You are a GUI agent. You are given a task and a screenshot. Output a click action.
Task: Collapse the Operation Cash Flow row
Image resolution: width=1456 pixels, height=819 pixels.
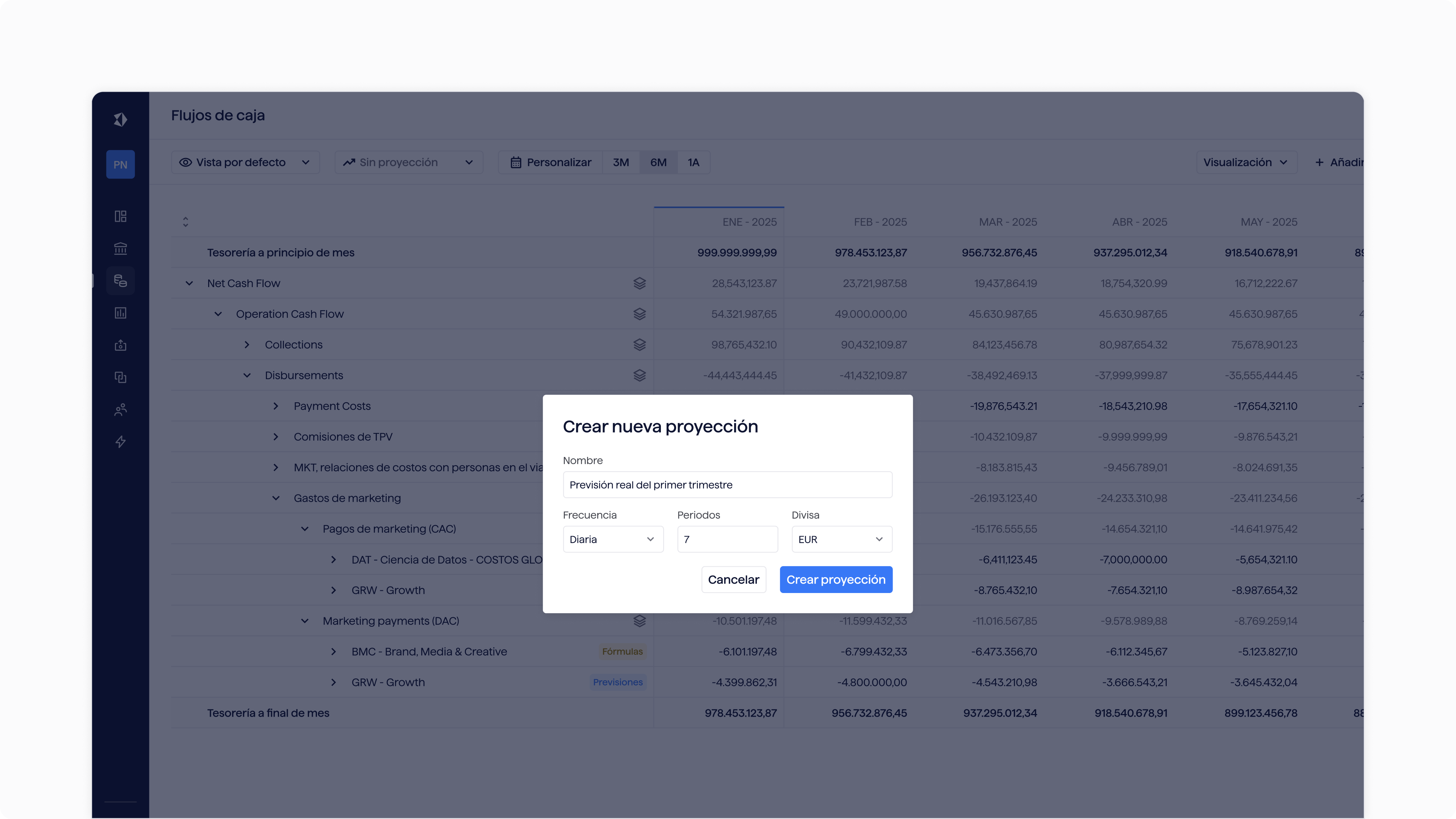(218, 314)
